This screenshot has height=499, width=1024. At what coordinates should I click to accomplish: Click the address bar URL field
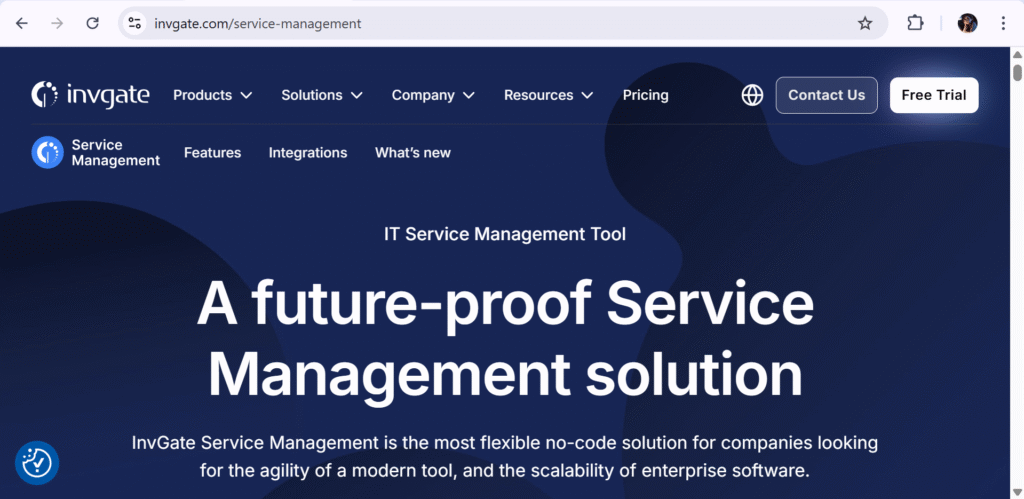[503, 24]
